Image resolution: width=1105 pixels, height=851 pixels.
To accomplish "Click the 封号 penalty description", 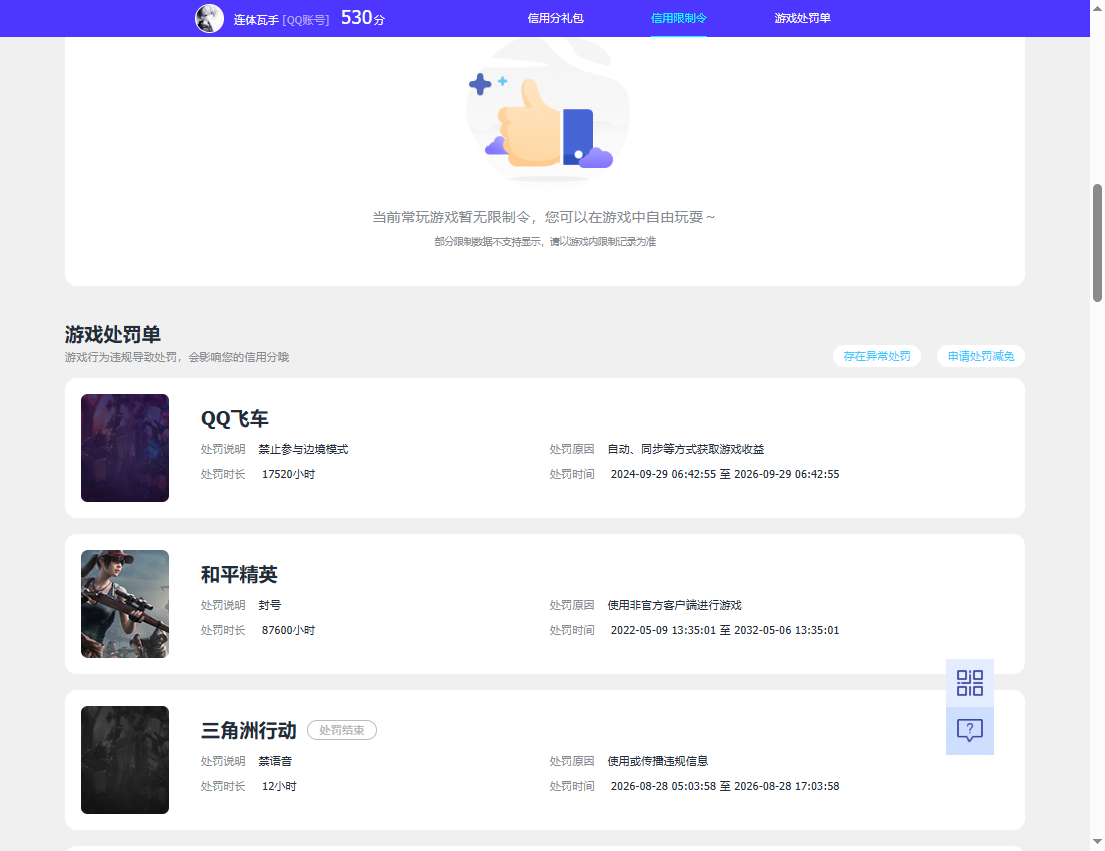I will pyautogui.click(x=269, y=605).
